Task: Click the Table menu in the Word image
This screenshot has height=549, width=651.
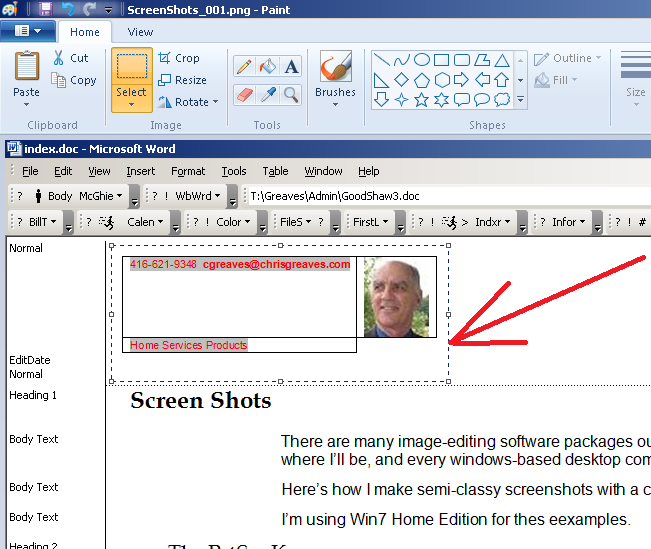Action: pyautogui.click(x=275, y=171)
